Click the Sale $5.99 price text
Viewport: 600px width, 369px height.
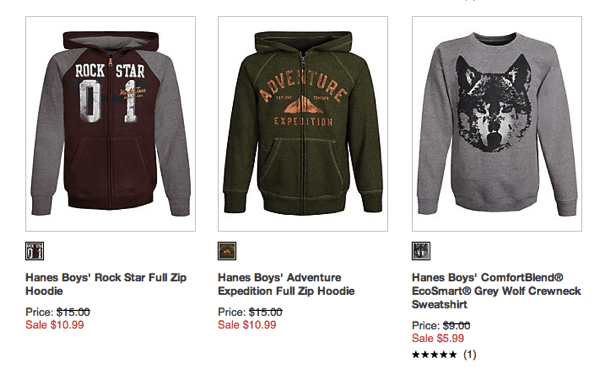coord(438,338)
